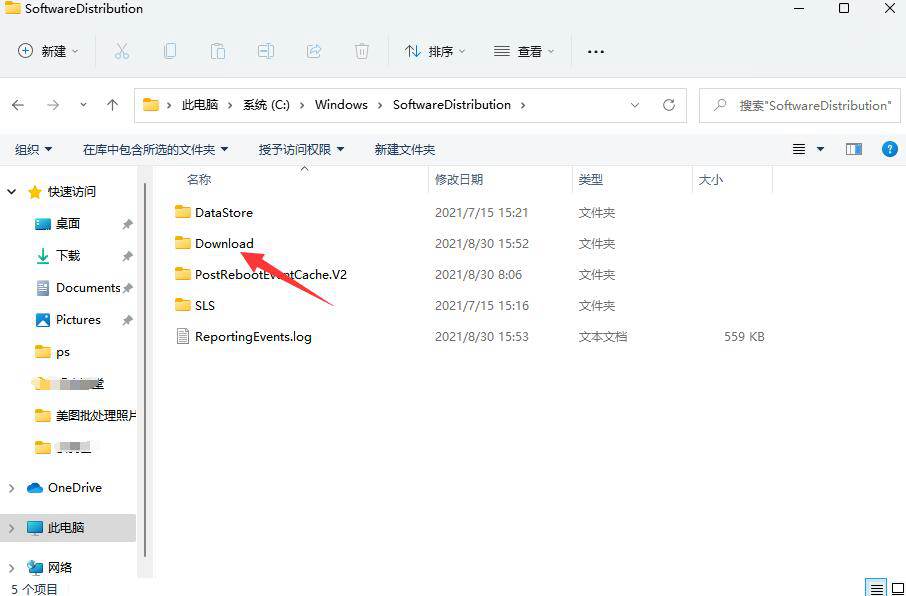The image size is (906, 596).
Task: Open the see-more ellipsis menu
Action: coord(595,51)
